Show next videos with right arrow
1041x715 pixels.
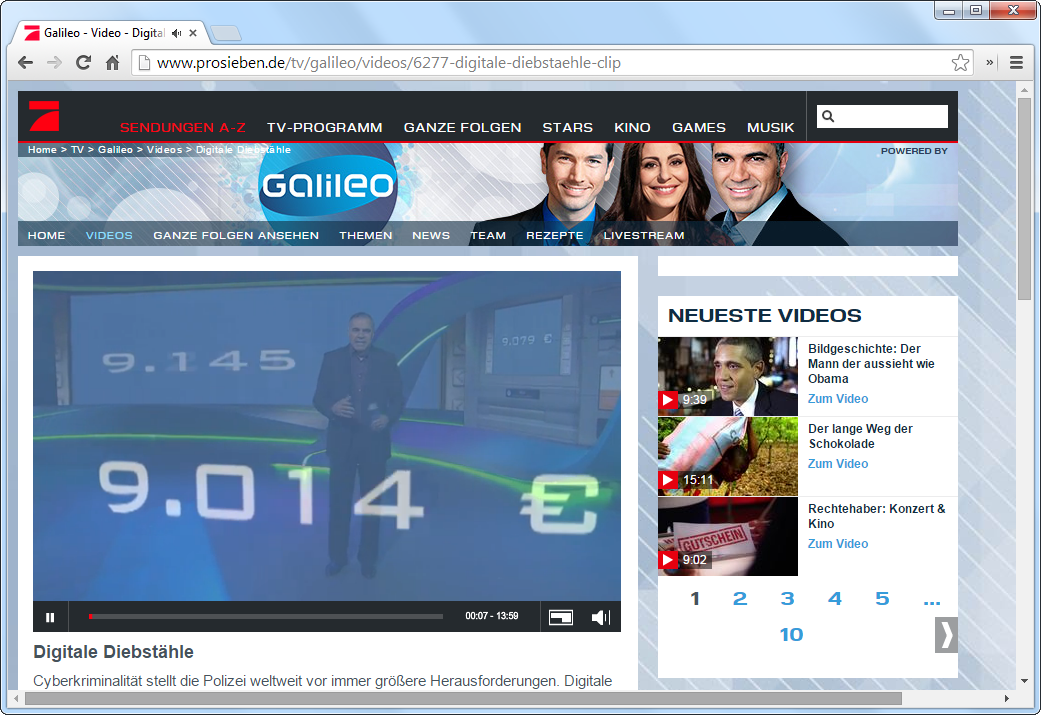[945, 635]
